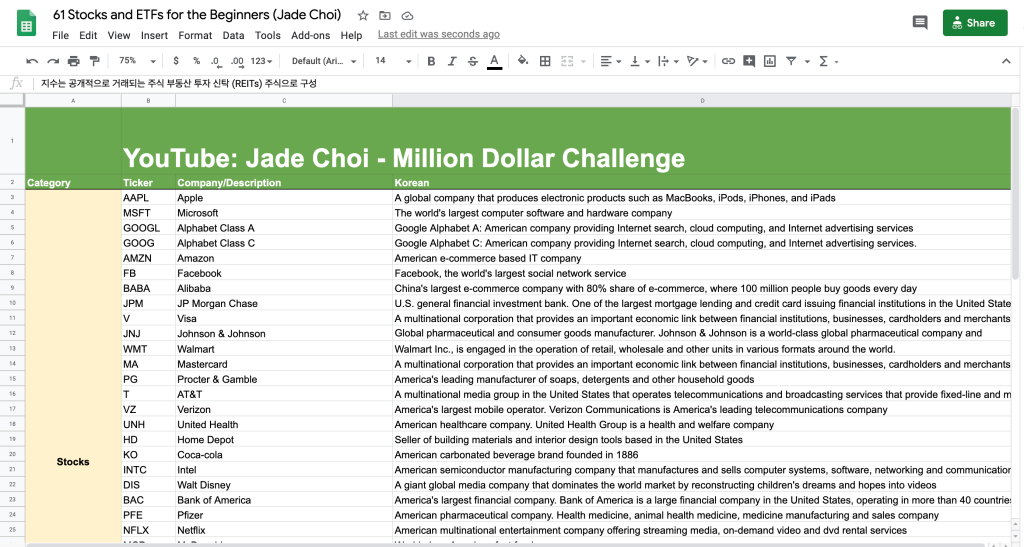Select the Walt Disney cell
Image resolution: width=1024 pixels, height=547 pixels.
pos(284,485)
